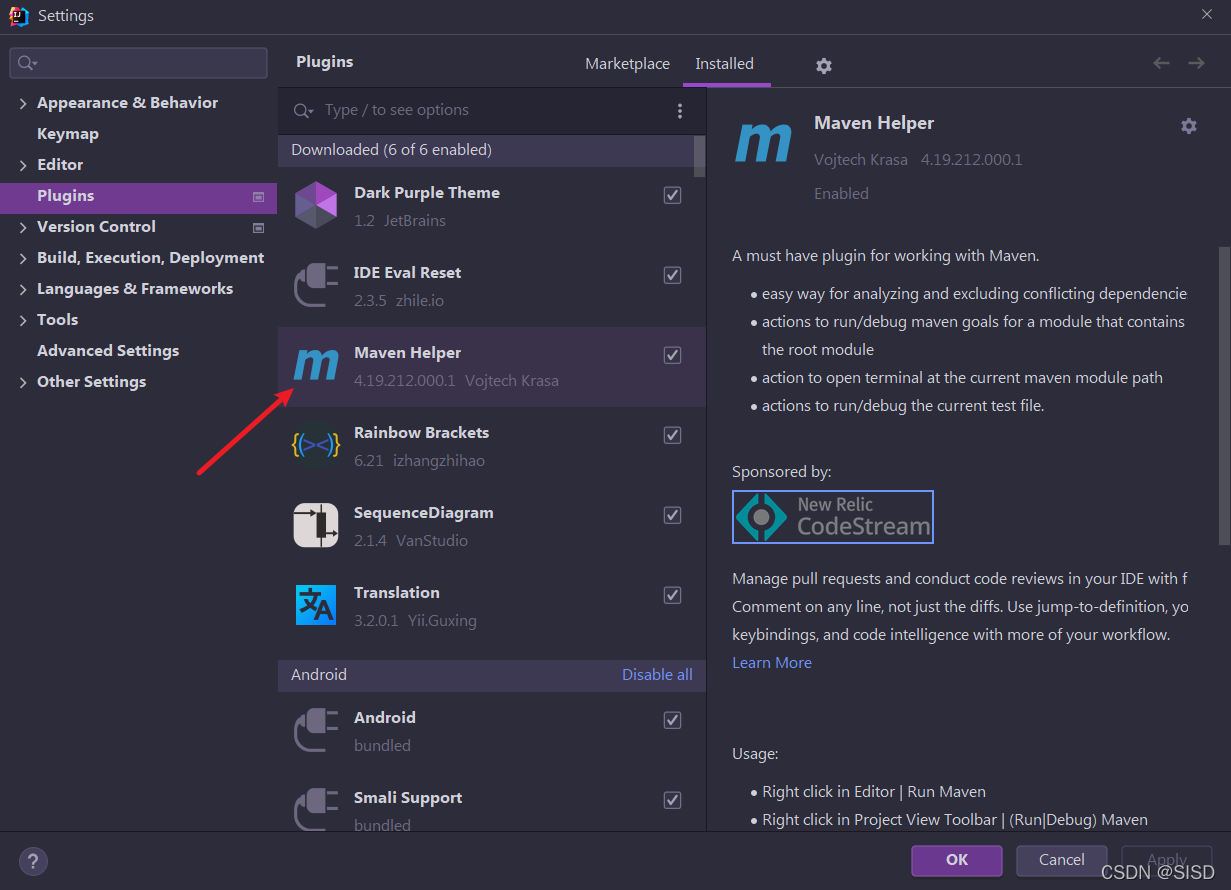Click the project-level icon beside Plugins
Screen dimensions: 1231x890
point(258,197)
